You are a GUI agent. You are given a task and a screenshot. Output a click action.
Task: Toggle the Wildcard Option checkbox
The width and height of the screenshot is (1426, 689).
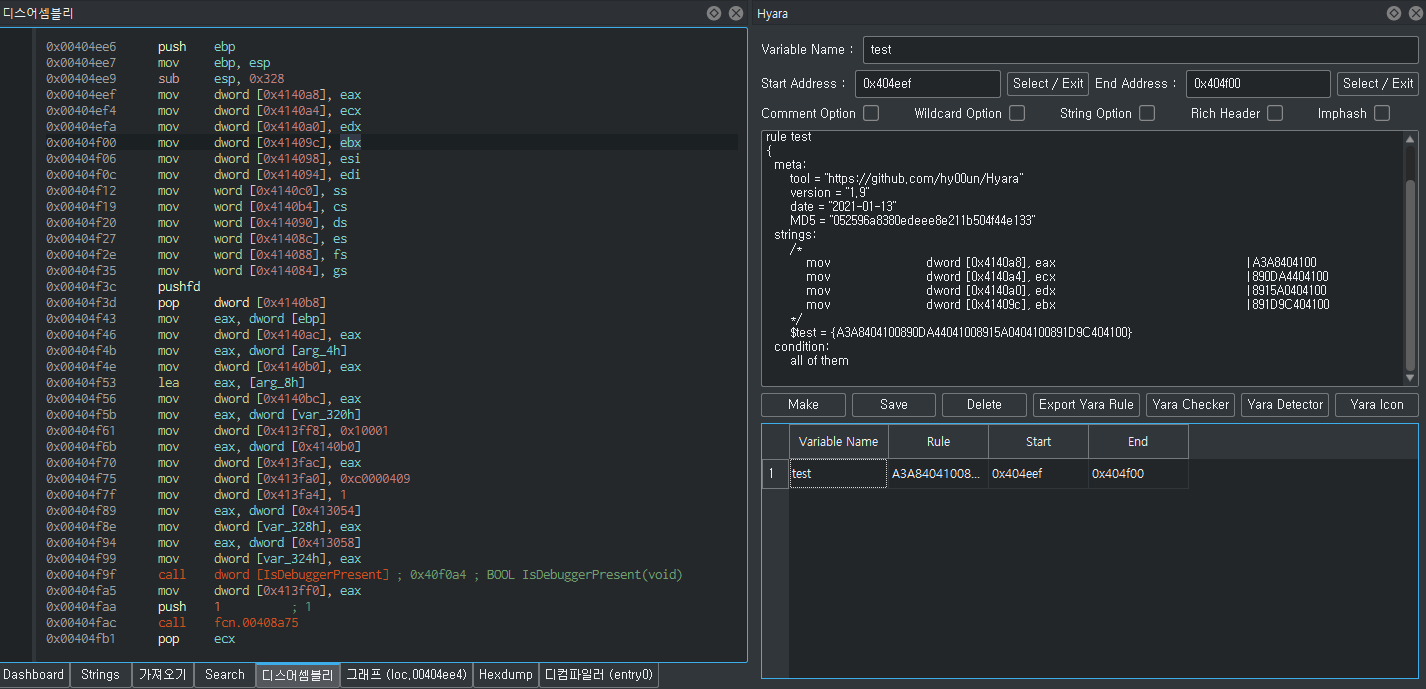tap(1016, 113)
